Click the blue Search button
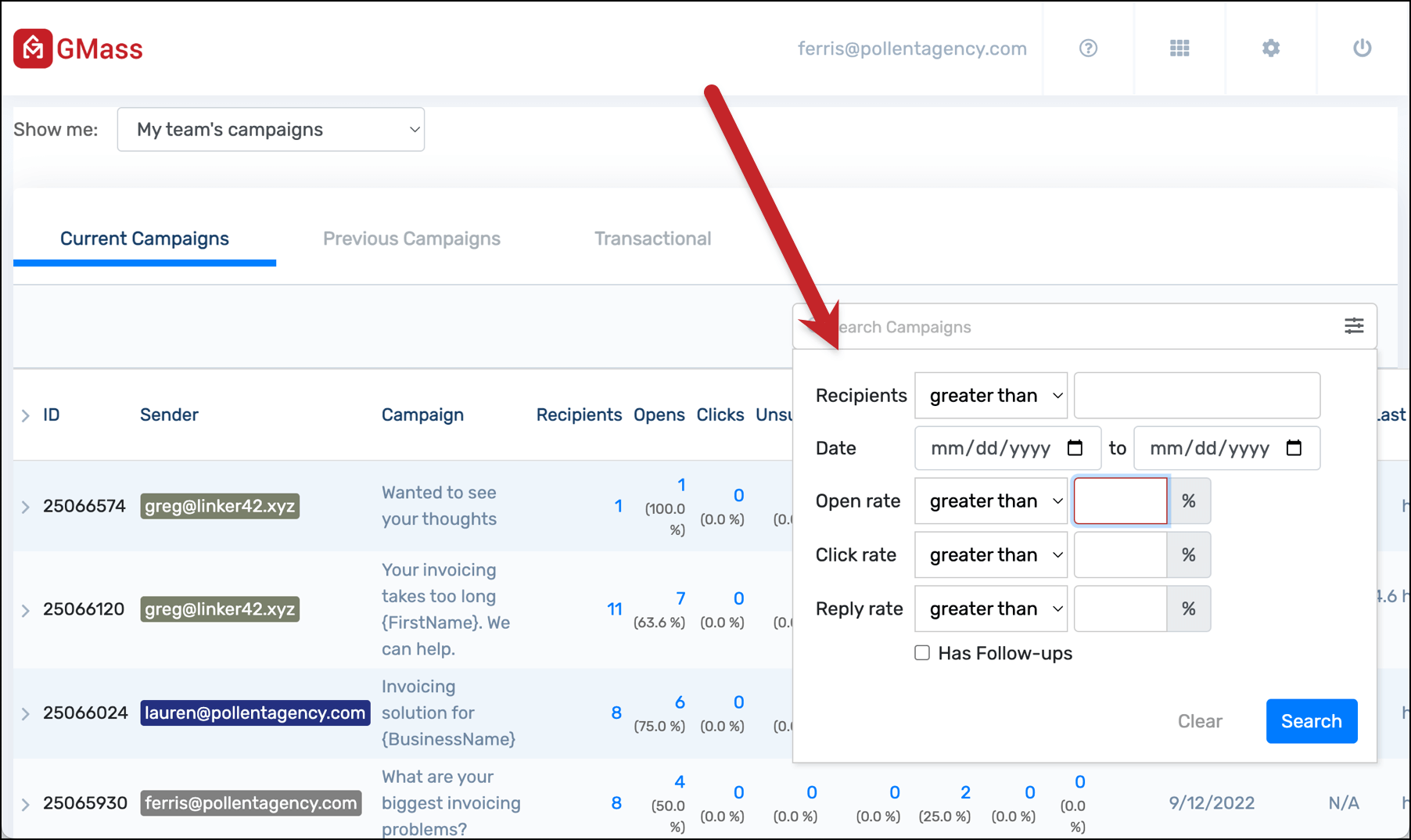This screenshot has height=840, width=1411. (x=1312, y=721)
